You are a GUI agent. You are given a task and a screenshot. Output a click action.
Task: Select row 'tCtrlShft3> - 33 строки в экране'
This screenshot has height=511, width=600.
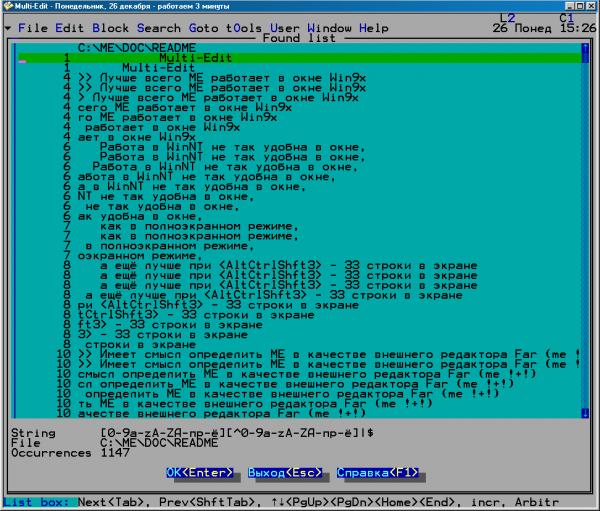pyautogui.click(x=299, y=315)
